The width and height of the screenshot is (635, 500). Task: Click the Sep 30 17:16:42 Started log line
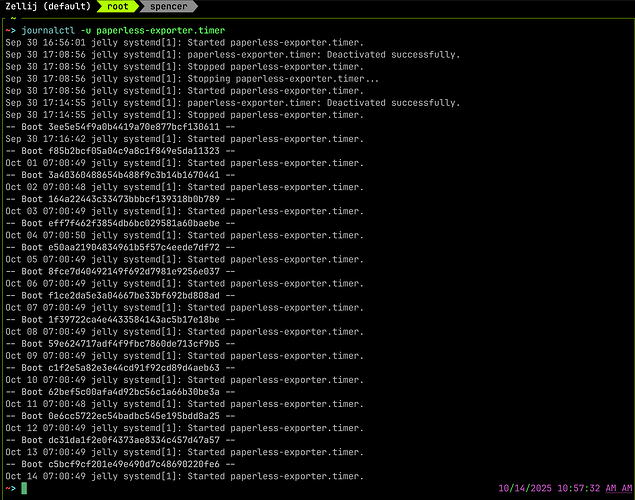point(184,139)
